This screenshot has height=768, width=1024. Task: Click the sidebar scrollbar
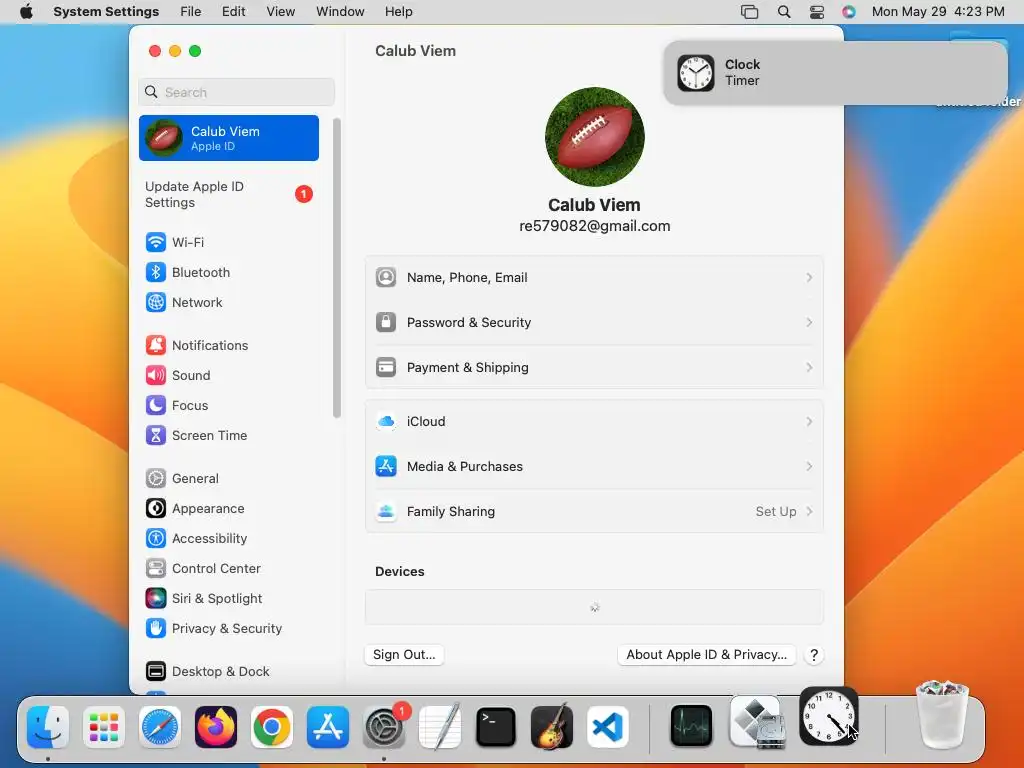[337, 268]
